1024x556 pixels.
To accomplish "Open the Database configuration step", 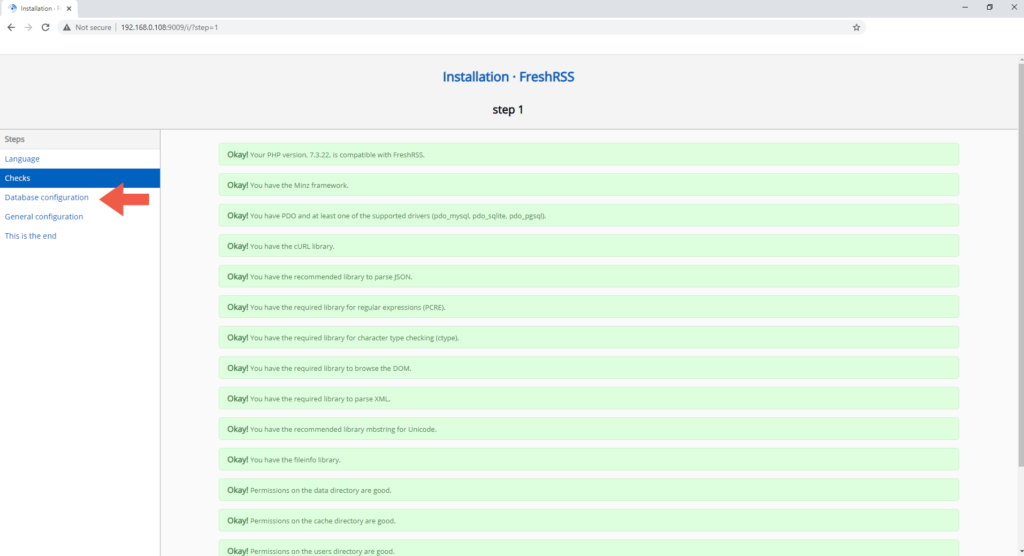I will coord(46,197).
